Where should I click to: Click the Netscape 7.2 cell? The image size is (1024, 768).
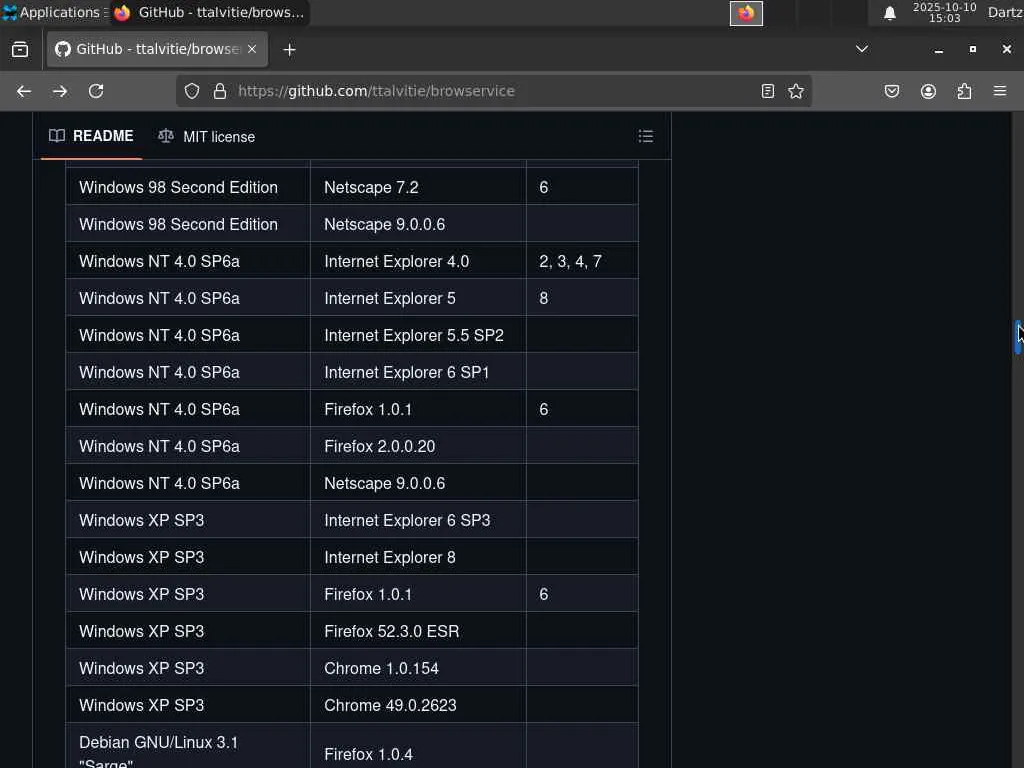click(x=418, y=187)
